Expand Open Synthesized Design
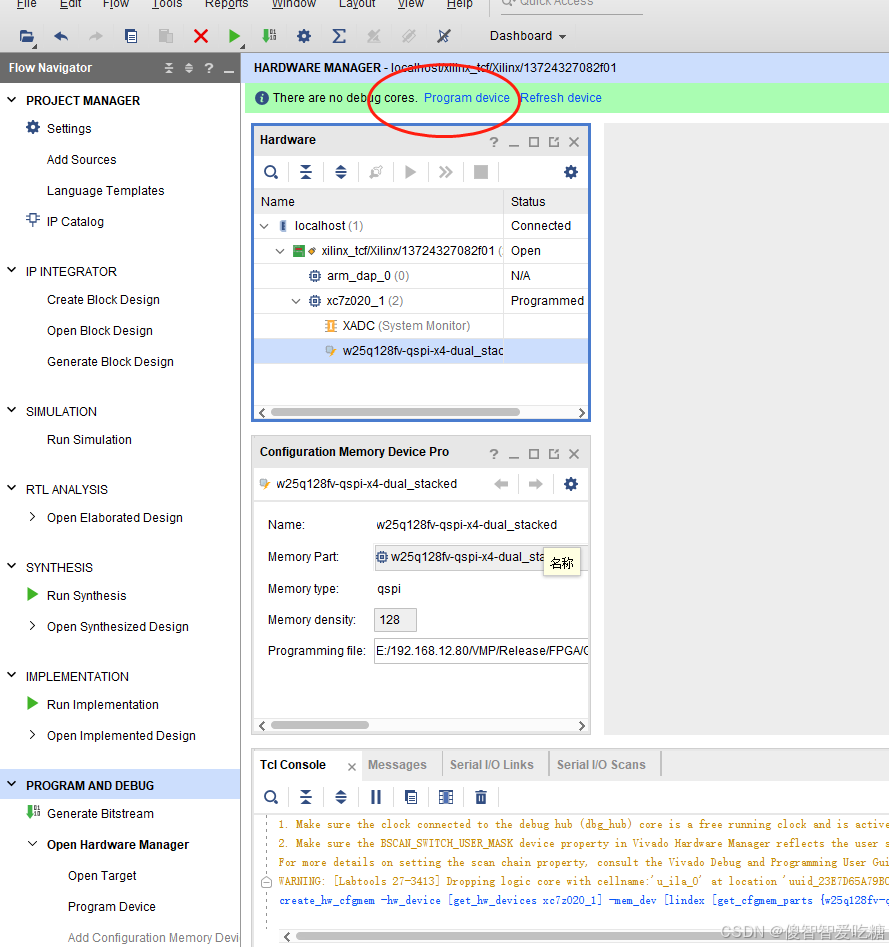This screenshot has height=947, width=889. (x=33, y=626)
